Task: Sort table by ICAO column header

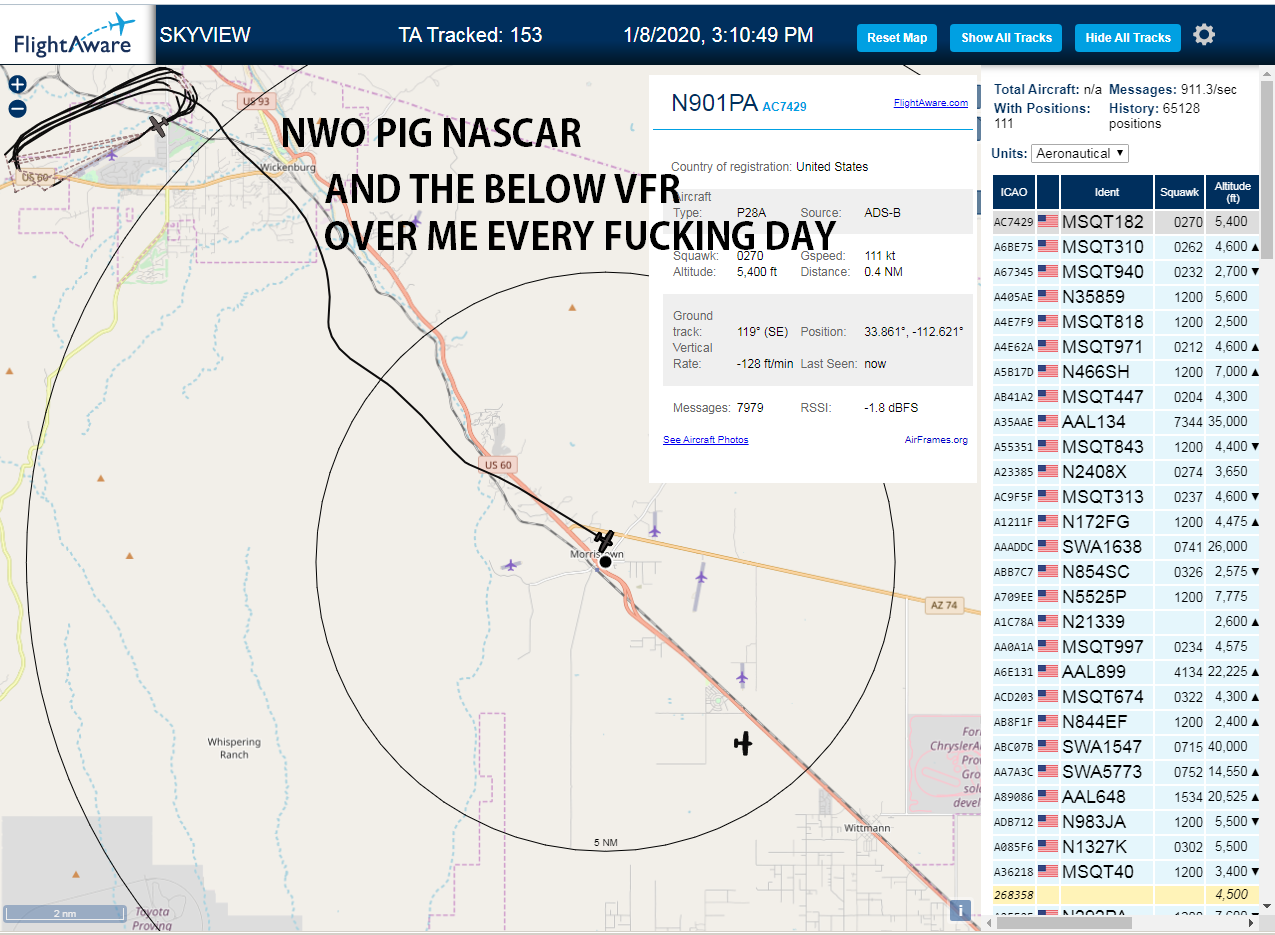Action: coord(1013,191)
